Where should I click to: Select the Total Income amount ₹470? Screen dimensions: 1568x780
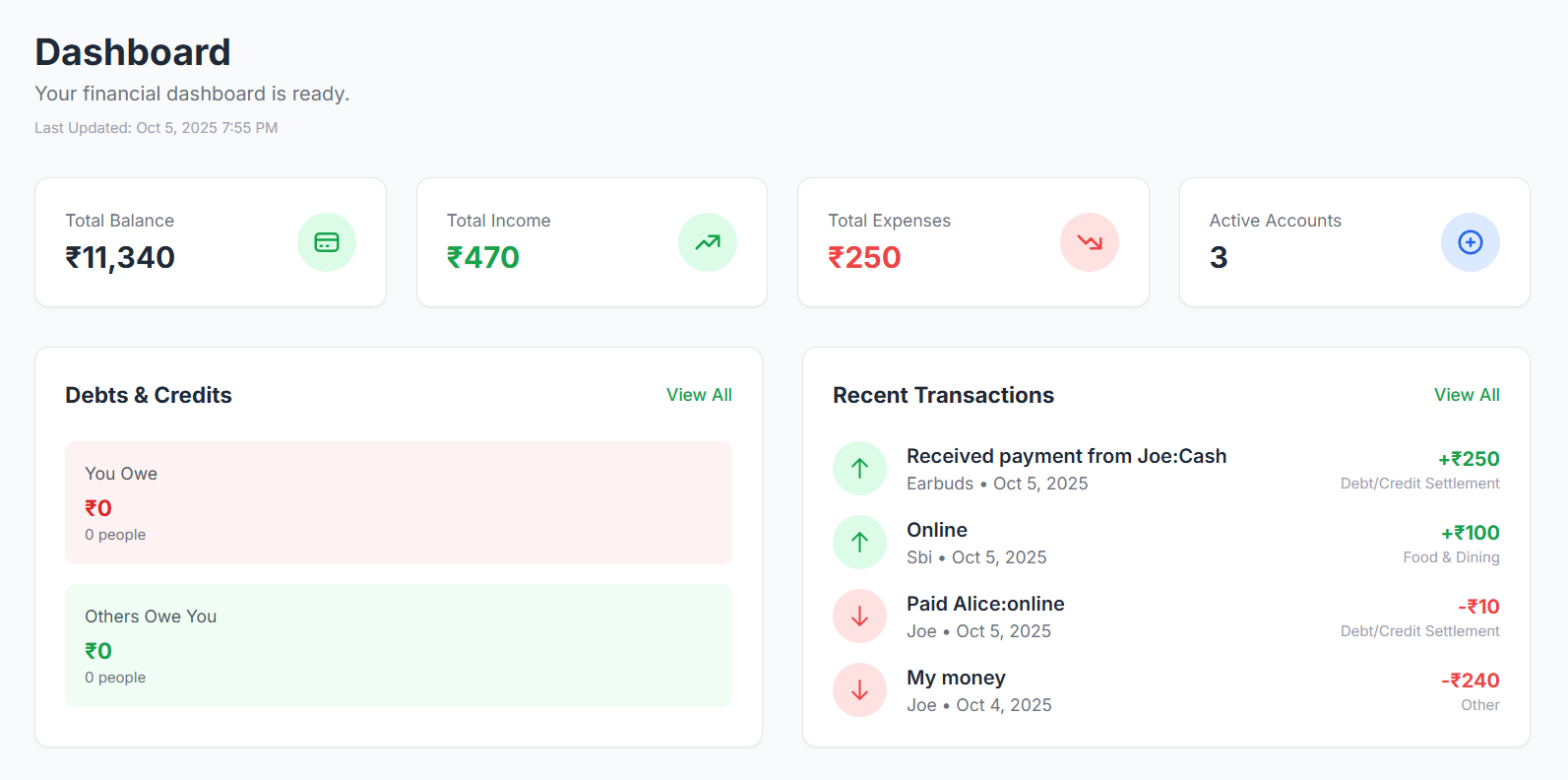tap(482, 257)
